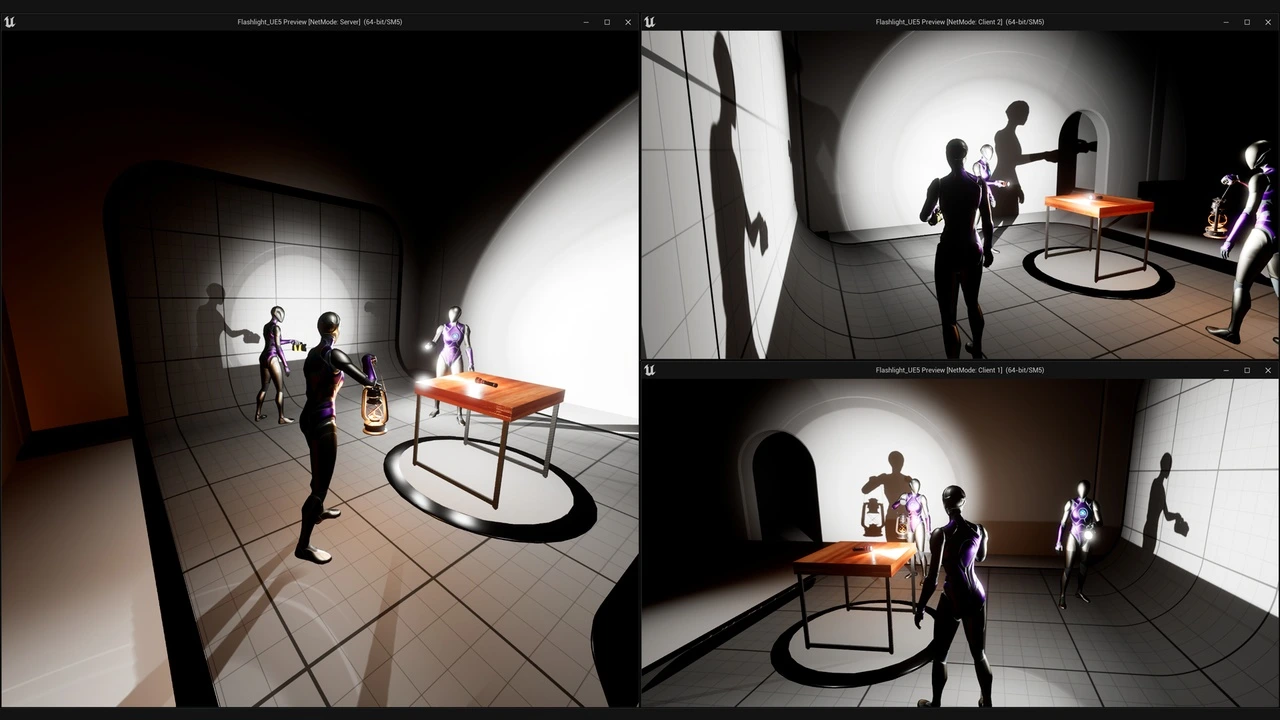Maximize the Client 2 preview window
The image size is (1280, 720).
[x=1247, y=22]
